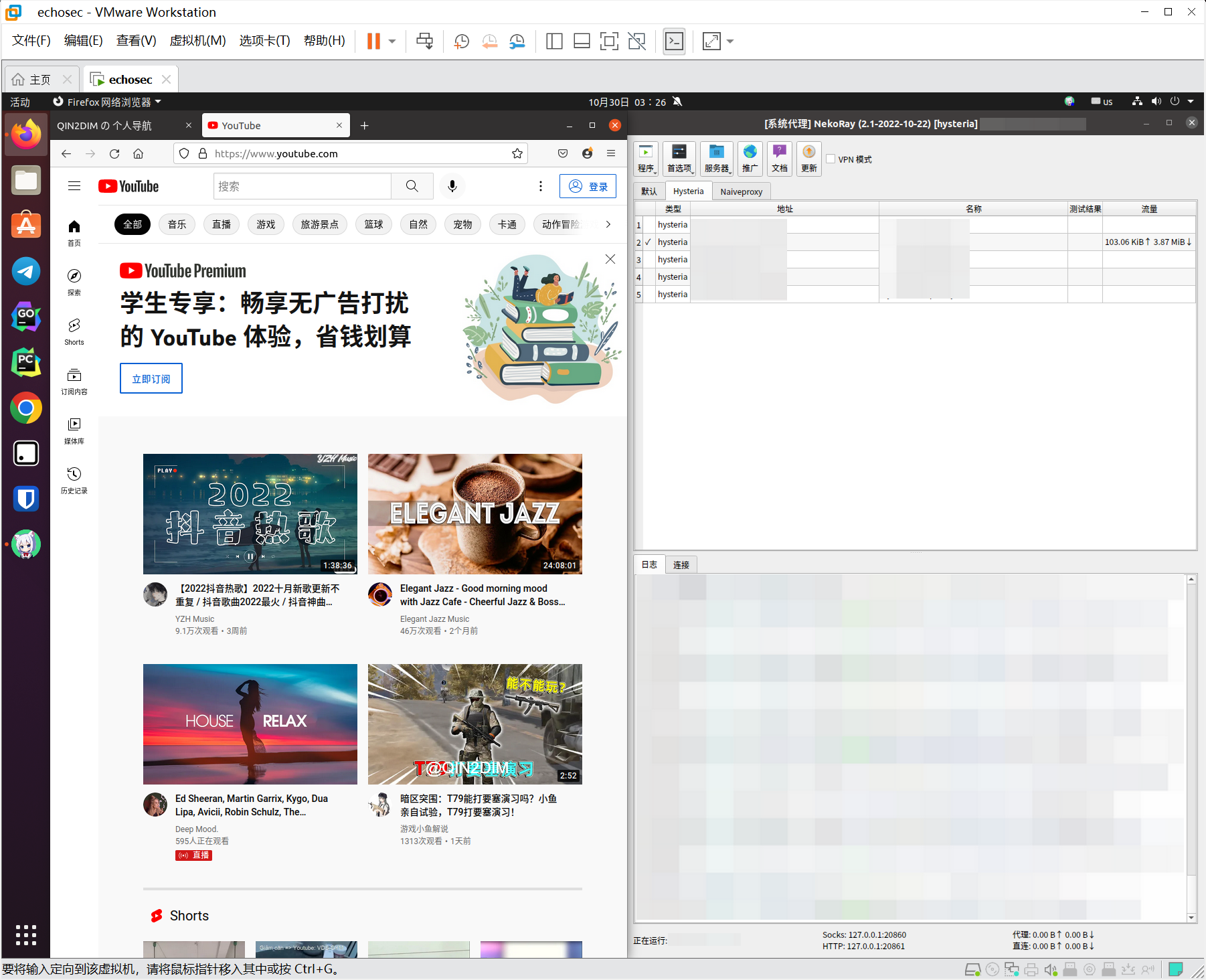The image size is (1206, 980).
Task: Take a snapshot using the clock-plus toolbar icon
Action: 461,41
